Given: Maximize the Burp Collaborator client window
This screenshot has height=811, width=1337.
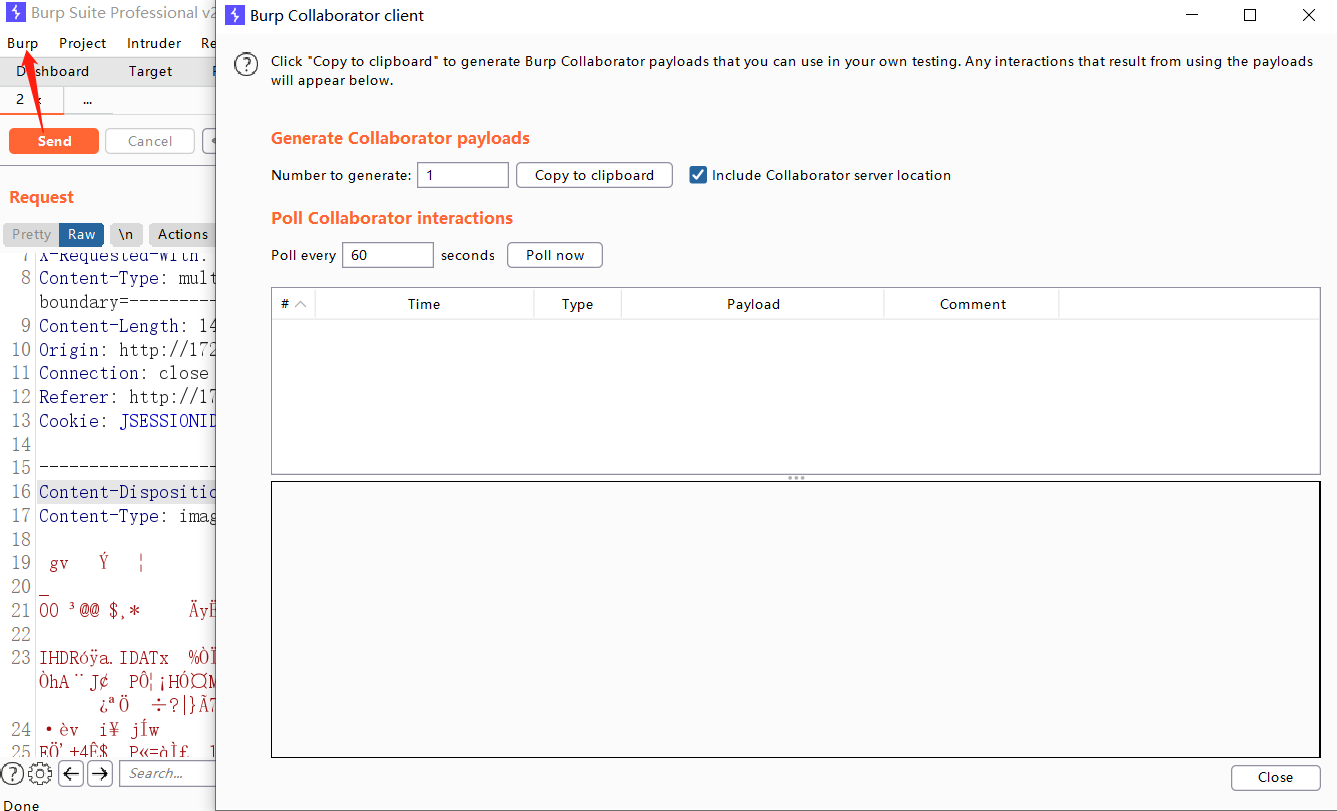Looking at the screenshot, I should pos(1250,15).
